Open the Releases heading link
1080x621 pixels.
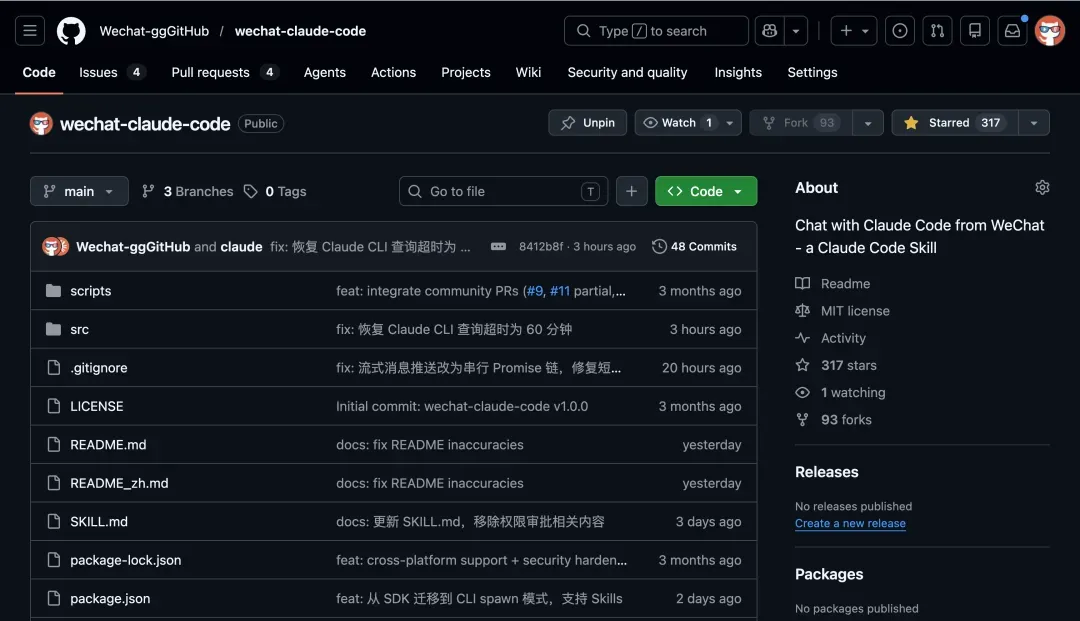(x=827, y=472)
